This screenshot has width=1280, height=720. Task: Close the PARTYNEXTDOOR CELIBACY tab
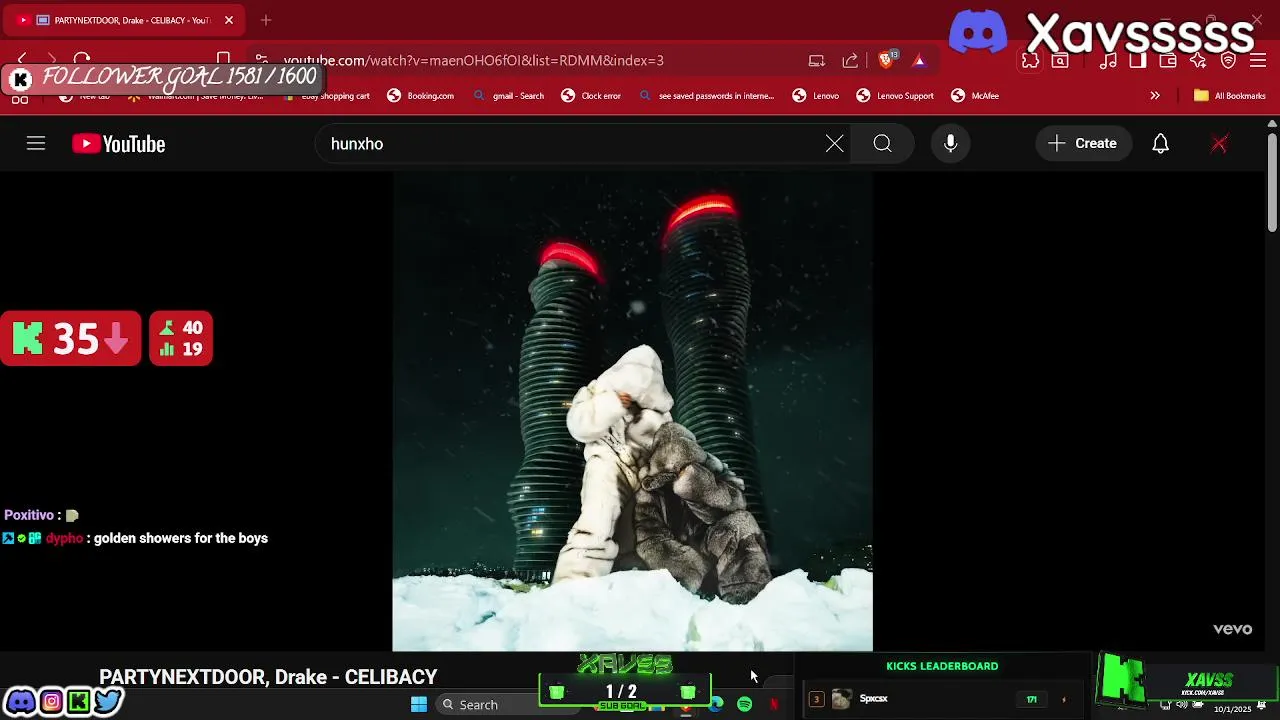coord(229,20)
